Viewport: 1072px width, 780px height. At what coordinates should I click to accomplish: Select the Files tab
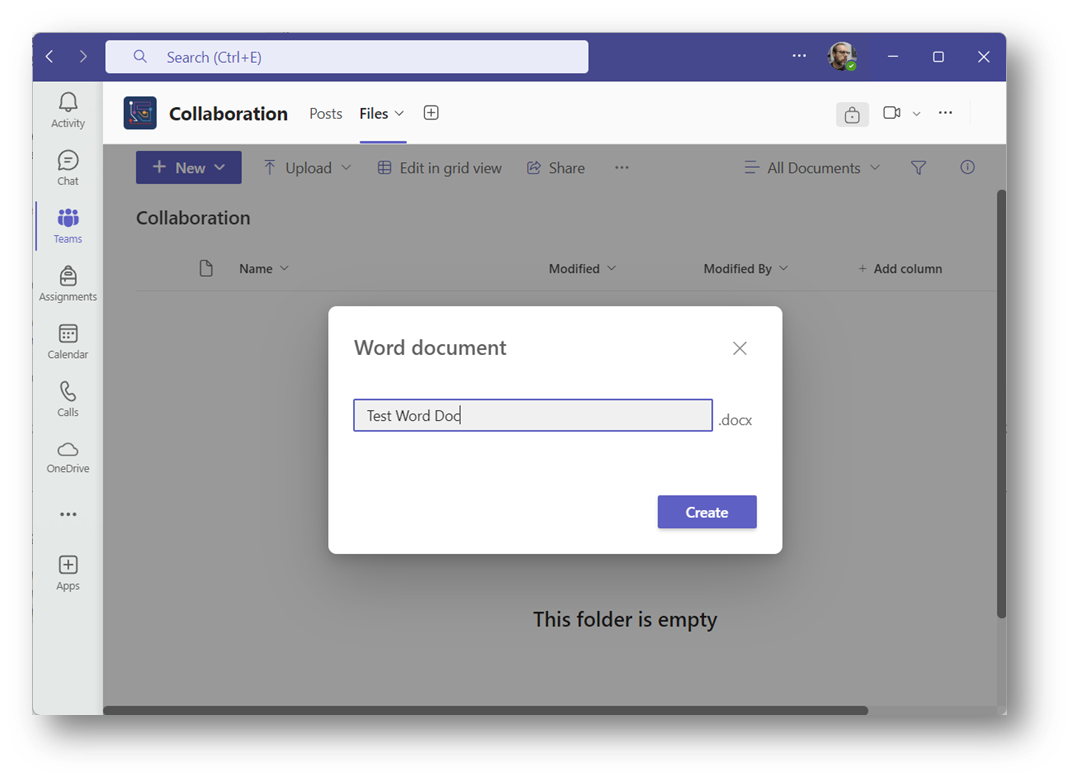(x=374, y=114)
